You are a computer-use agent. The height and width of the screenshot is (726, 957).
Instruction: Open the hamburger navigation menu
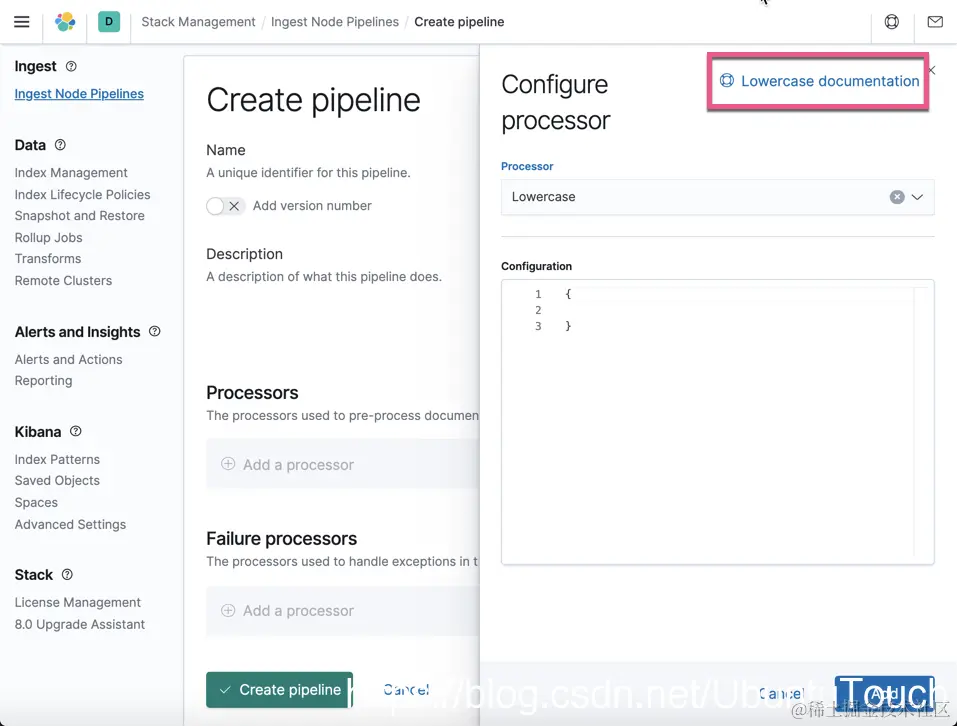[22, 22]
